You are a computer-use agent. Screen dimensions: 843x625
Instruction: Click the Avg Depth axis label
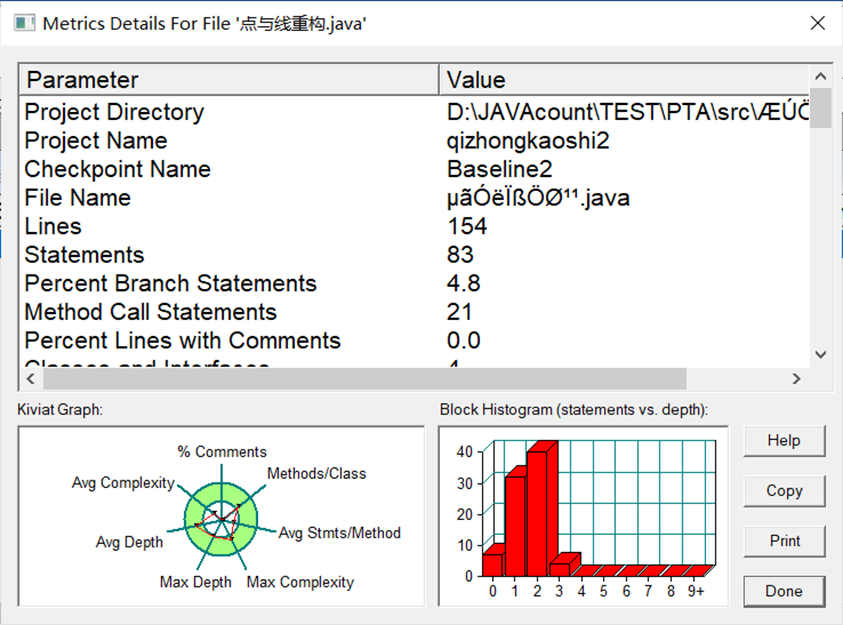pos(129,542)
